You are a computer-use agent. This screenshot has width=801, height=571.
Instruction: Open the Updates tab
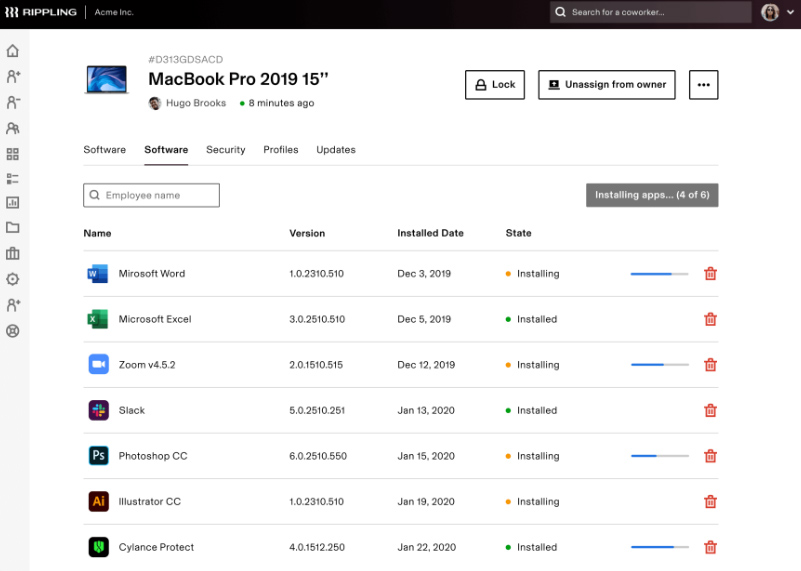336,150
